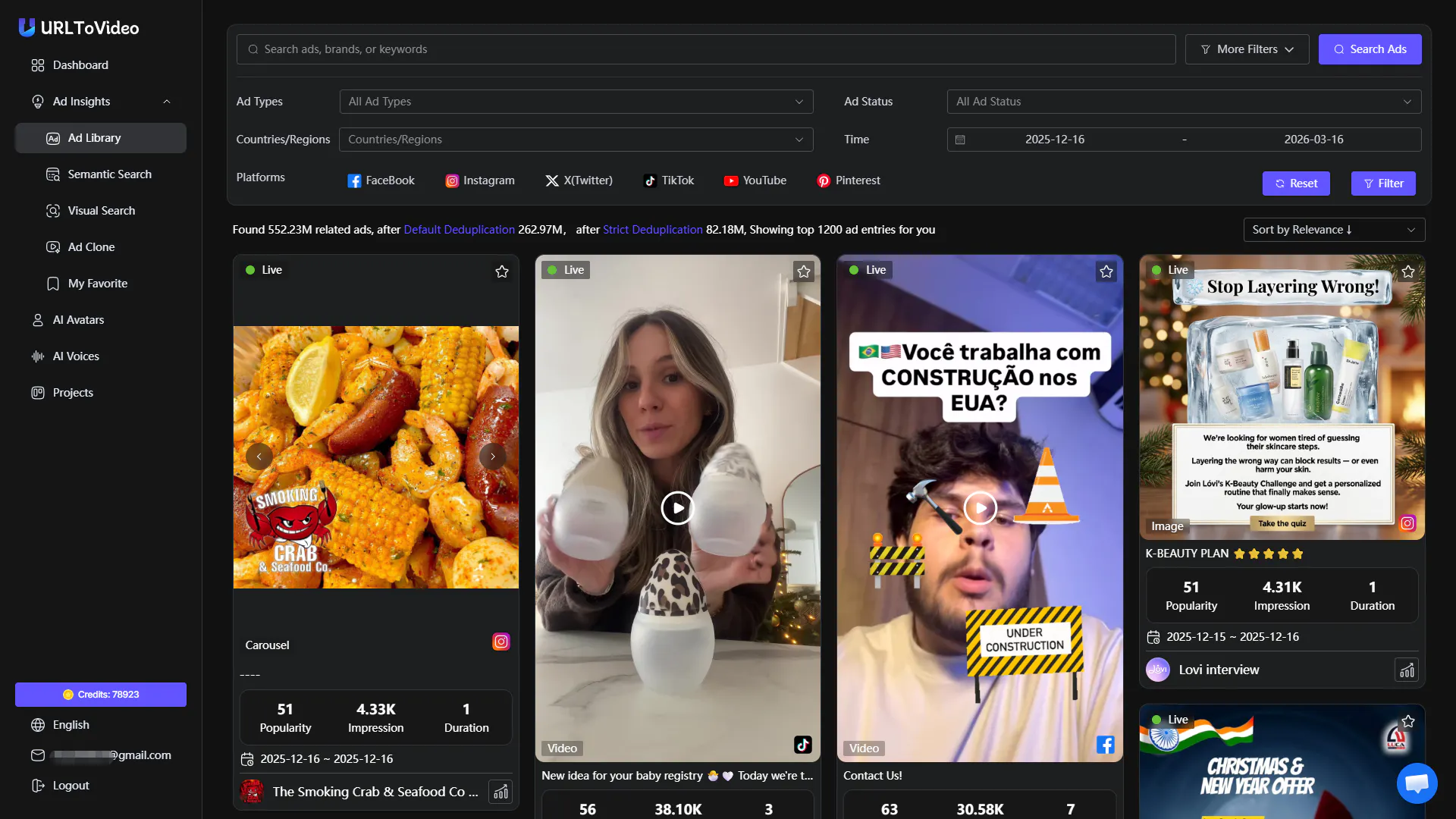Screen dimensions: 1456x819
Task: Open the account email entry
Action: pos(101,755)
